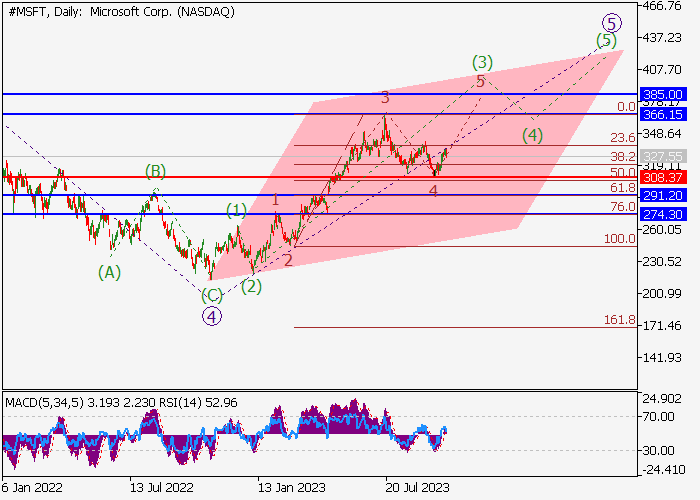
Task: Click the circled purple 4 wave marker
Action: pyautogui.click(x=211, y=316)
